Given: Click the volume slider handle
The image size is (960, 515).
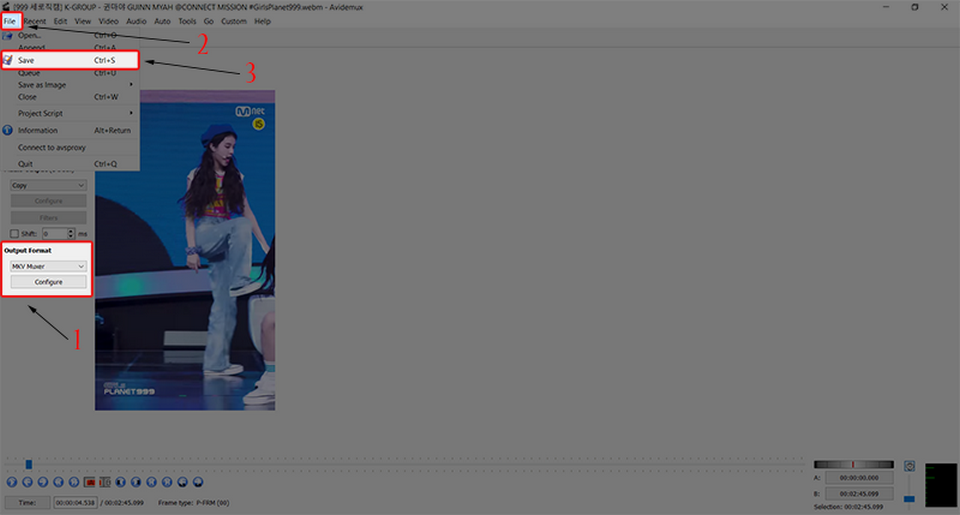Looking at the screenshot, I should [910, 499].
